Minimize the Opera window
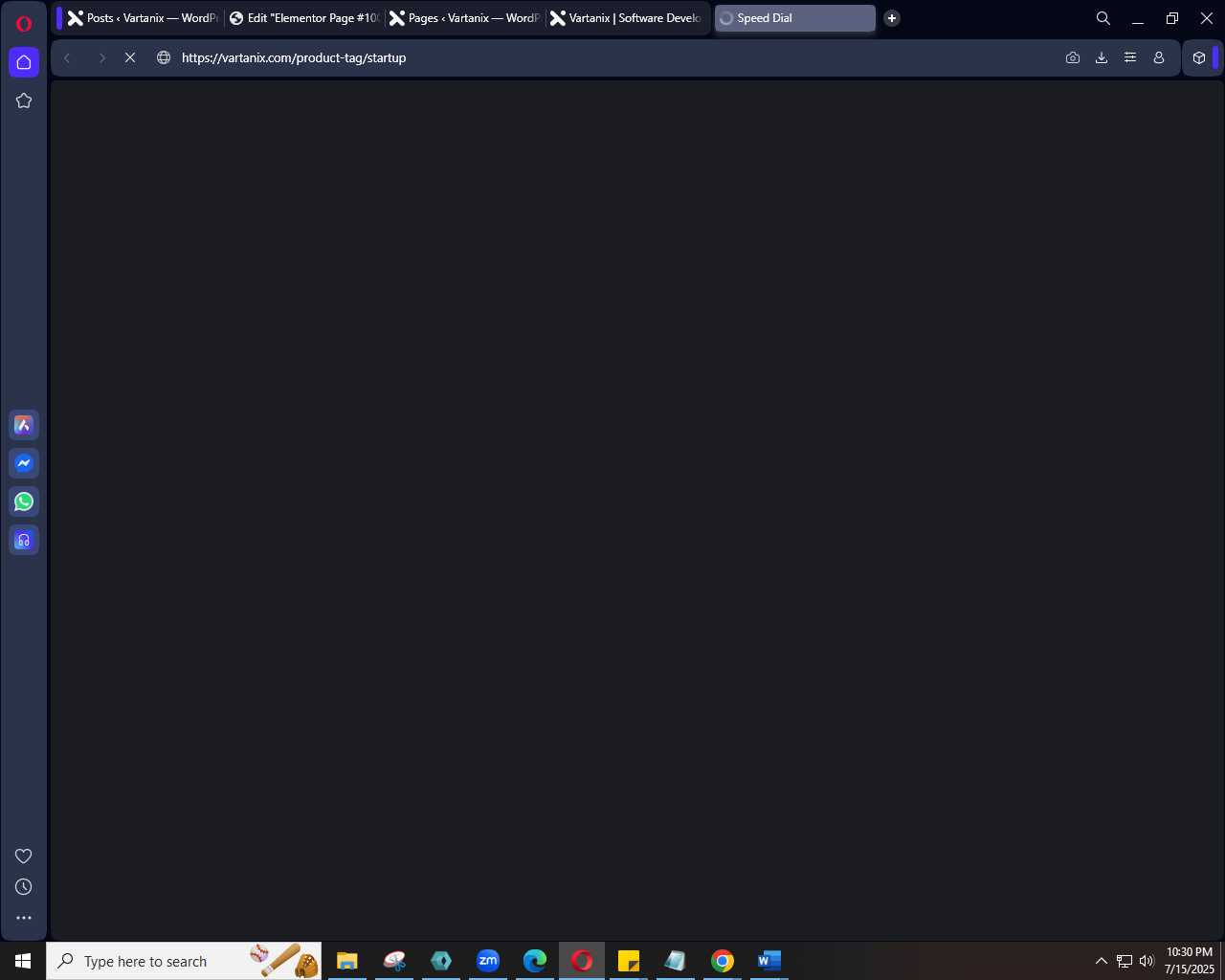1225x980 pixels. point(1138,18)
